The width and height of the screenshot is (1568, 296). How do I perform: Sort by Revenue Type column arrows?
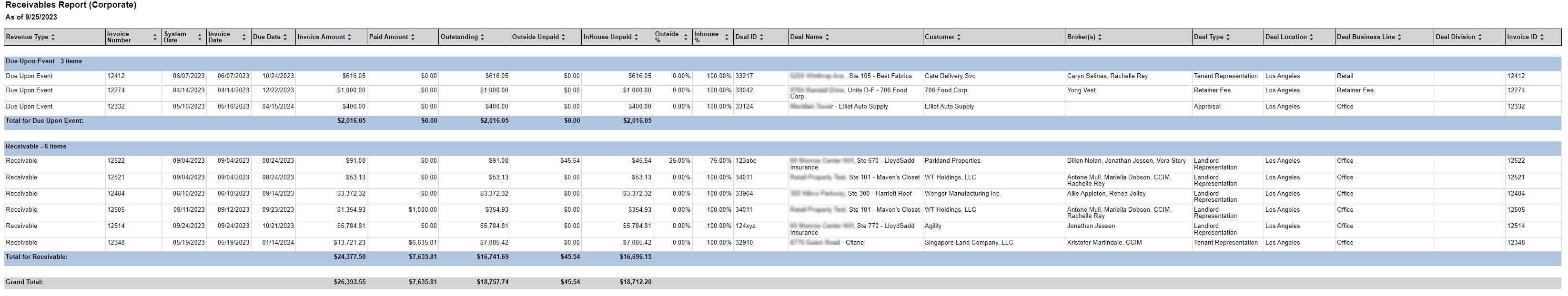[53, 37]
